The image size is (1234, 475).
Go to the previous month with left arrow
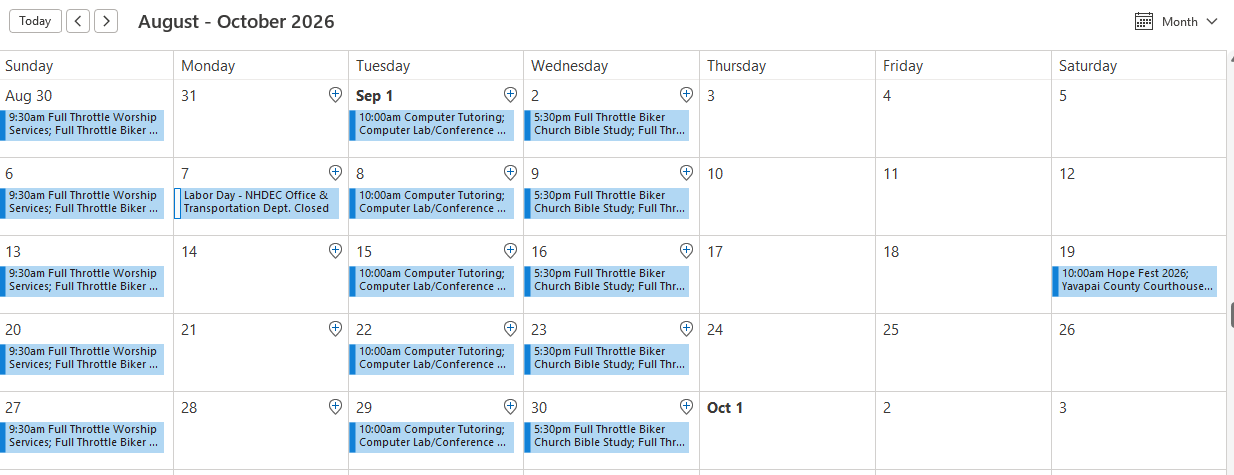pyautogui.click(x=78, y=21)
